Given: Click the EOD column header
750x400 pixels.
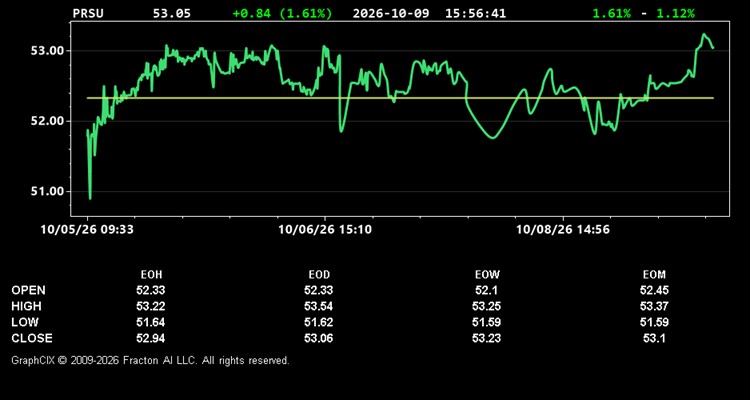Looking at the screenshot, I should click(319, 275).
